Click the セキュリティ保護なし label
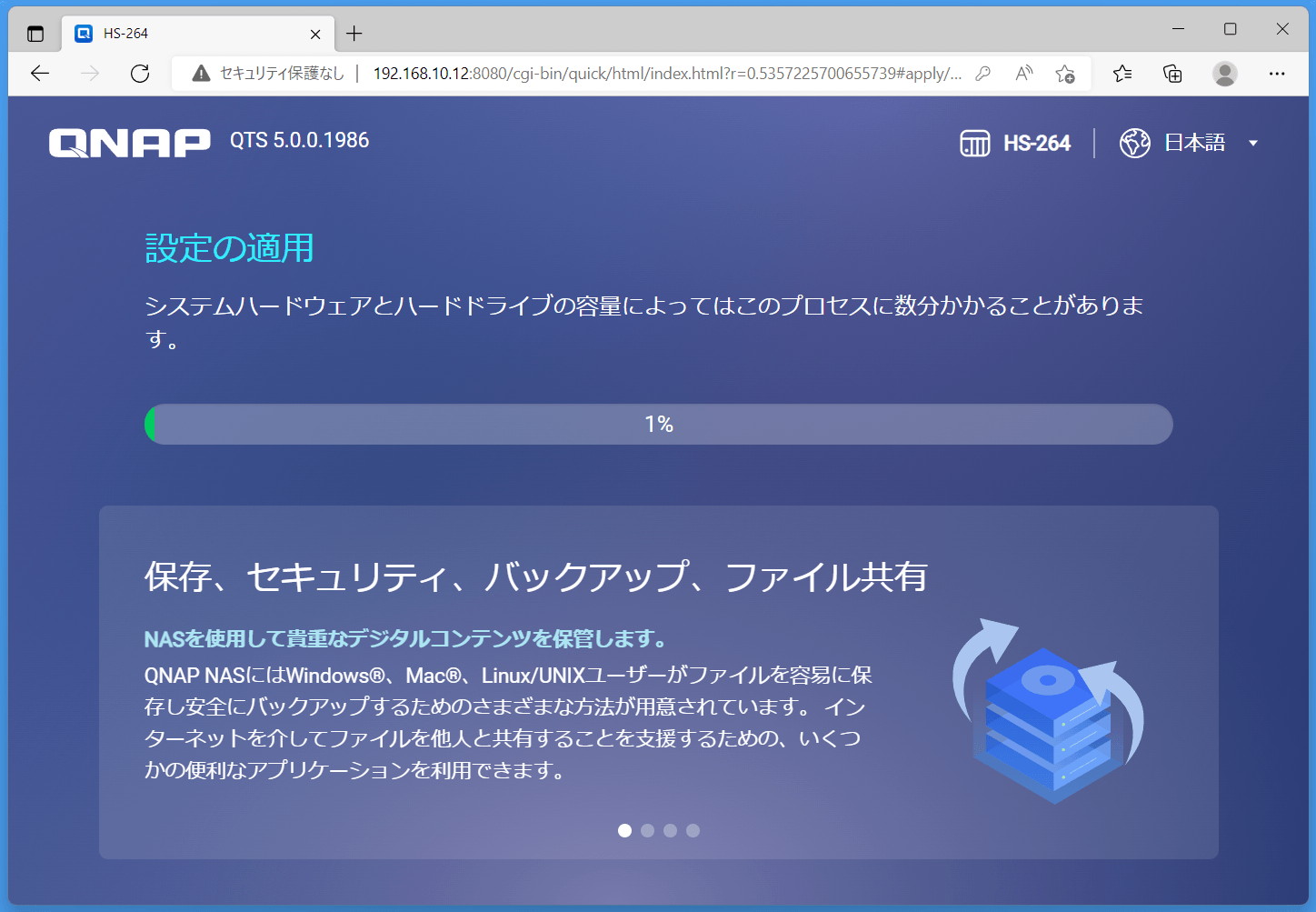This screenshot has width=1316, height=912. click(282, 74)
